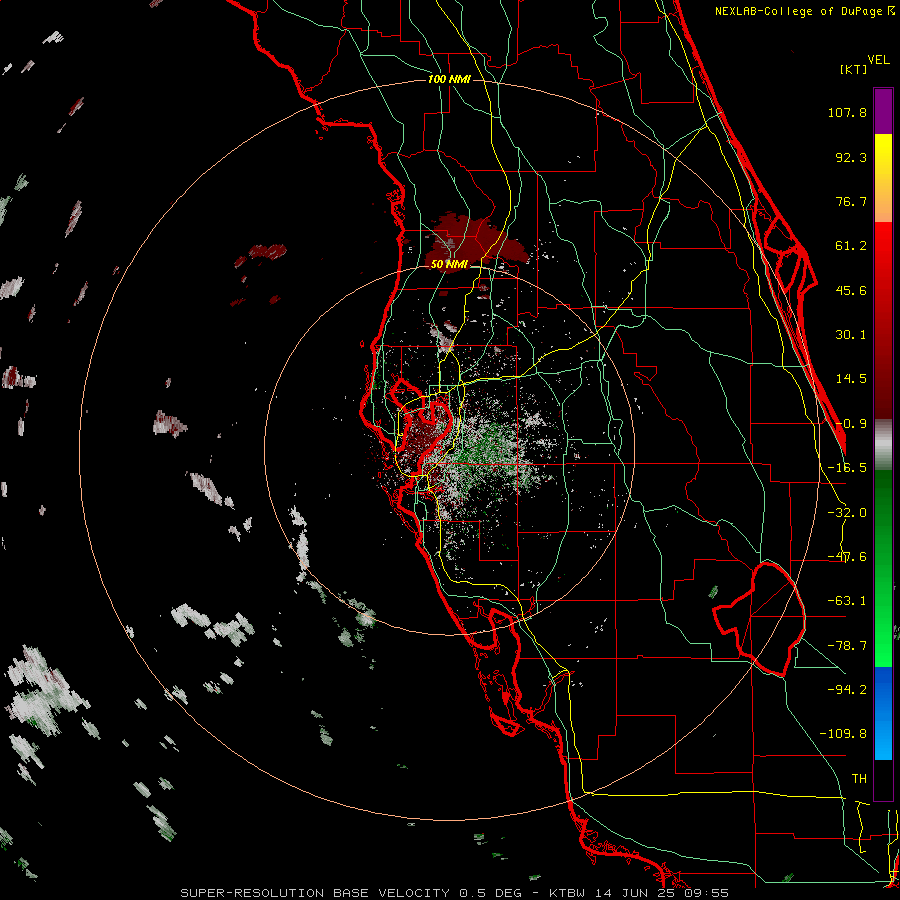This screenshot has width=900, height=900.
Task: Select the -16.5 scale value
Action: 847,468
